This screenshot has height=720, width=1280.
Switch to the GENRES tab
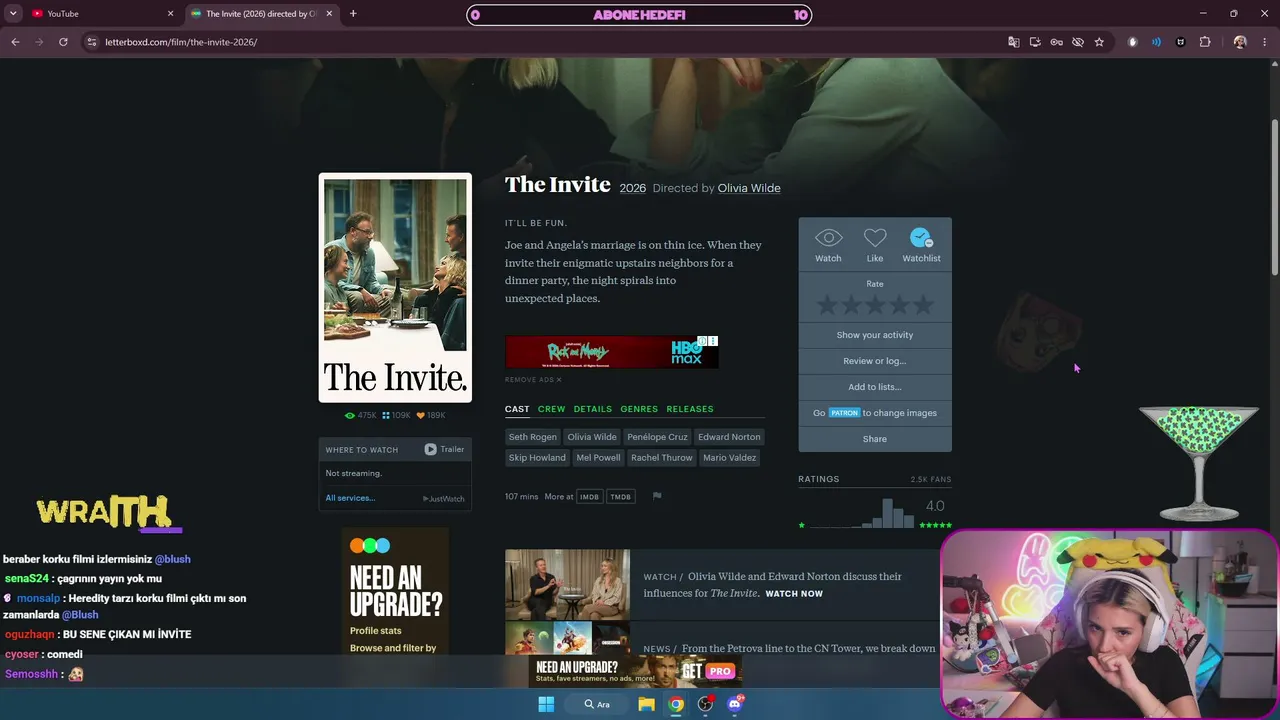coord(639,409)
